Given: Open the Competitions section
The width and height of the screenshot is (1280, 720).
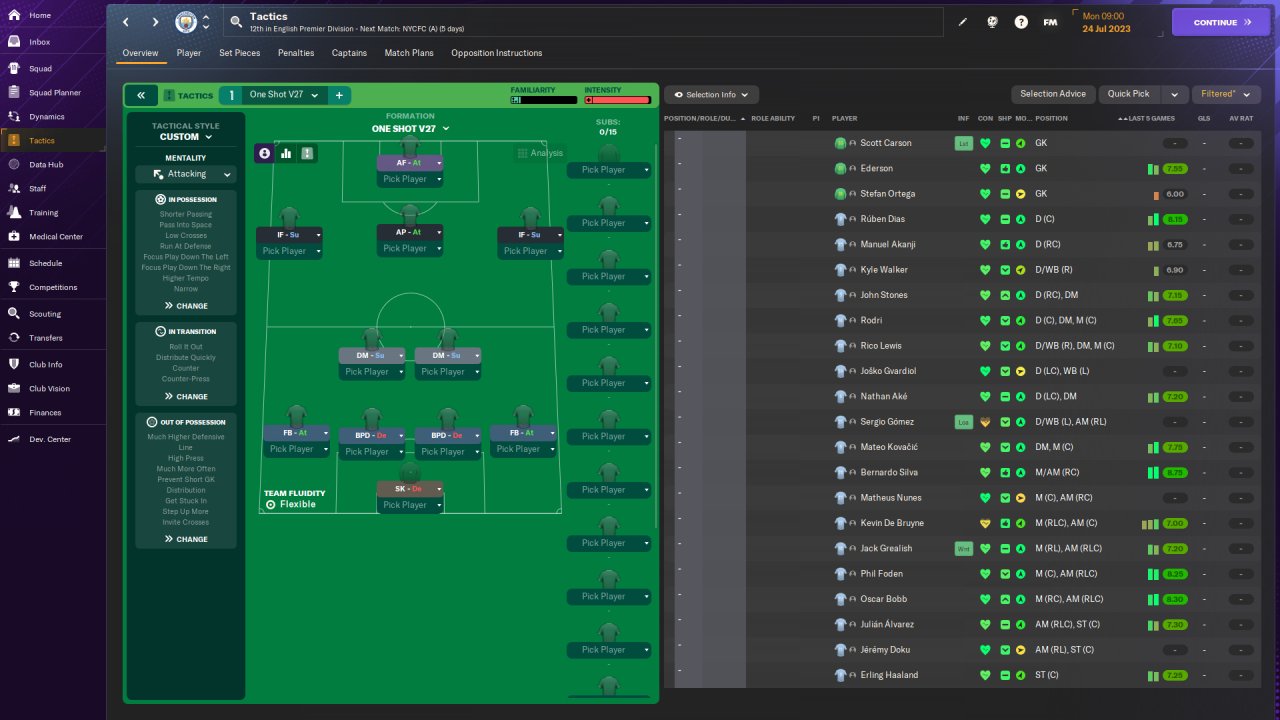Looking at the screenshot, I should coord(52,287).
